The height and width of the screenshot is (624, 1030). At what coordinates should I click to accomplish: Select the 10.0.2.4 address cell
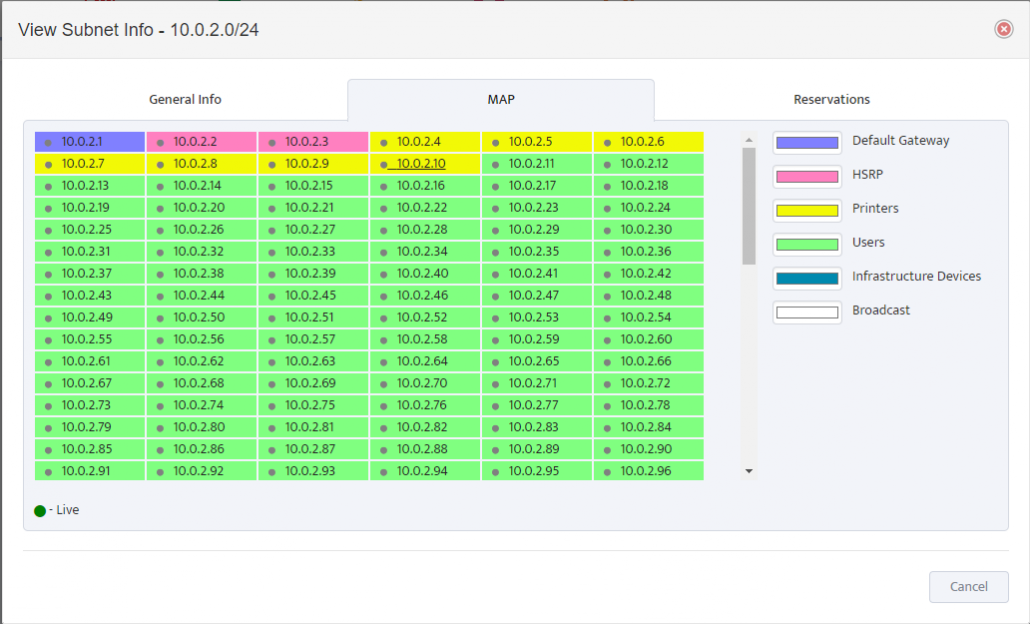[x=425, y=141]
